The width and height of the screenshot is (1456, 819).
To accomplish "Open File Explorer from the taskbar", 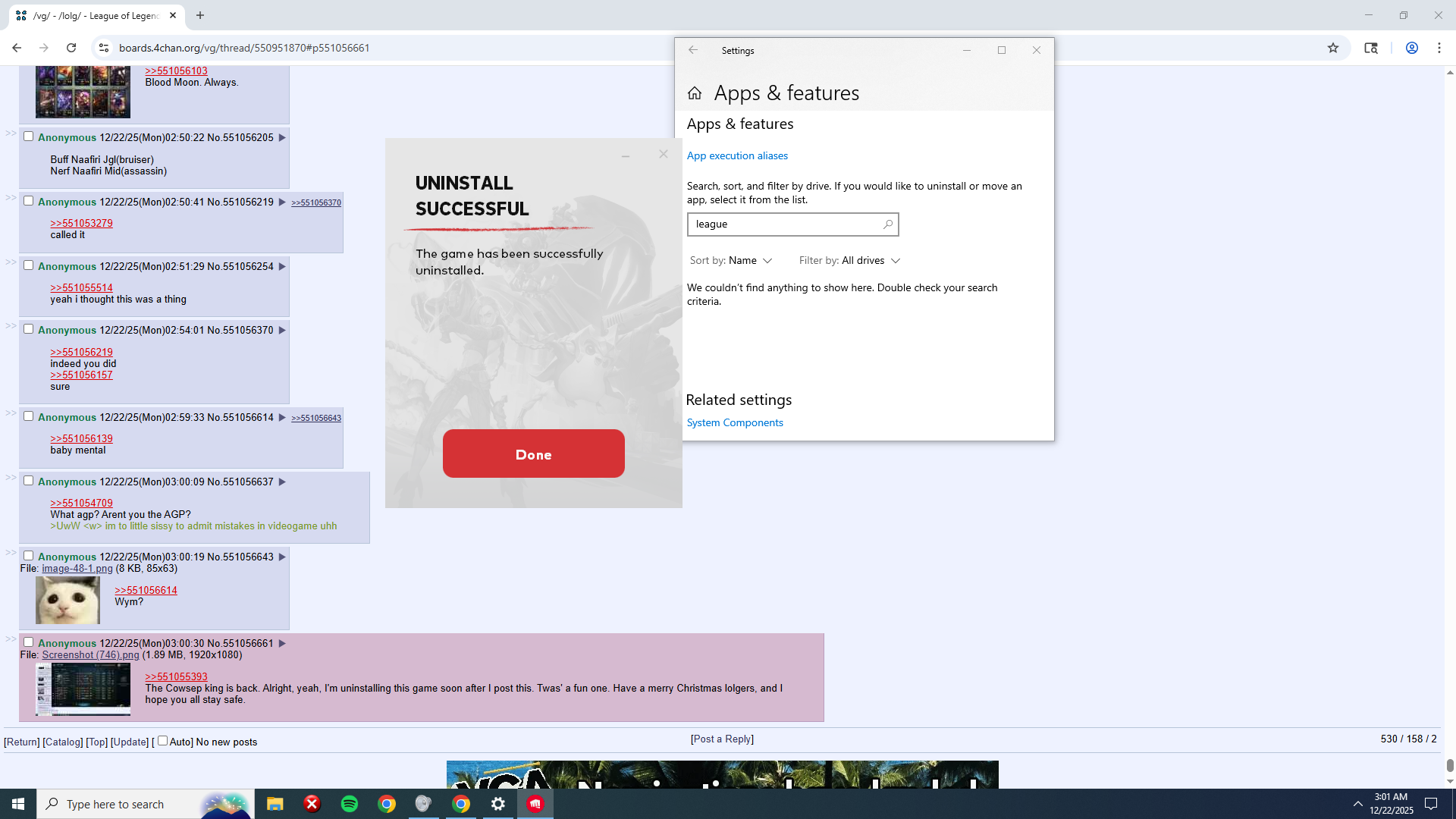I will pos(275,804).
